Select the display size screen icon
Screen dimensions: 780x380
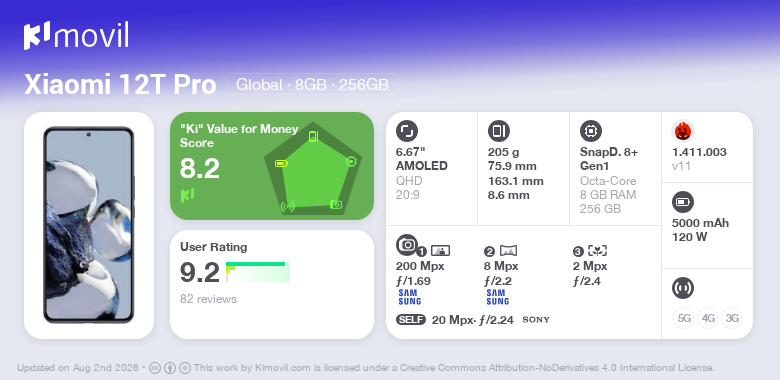pos(407,131)
